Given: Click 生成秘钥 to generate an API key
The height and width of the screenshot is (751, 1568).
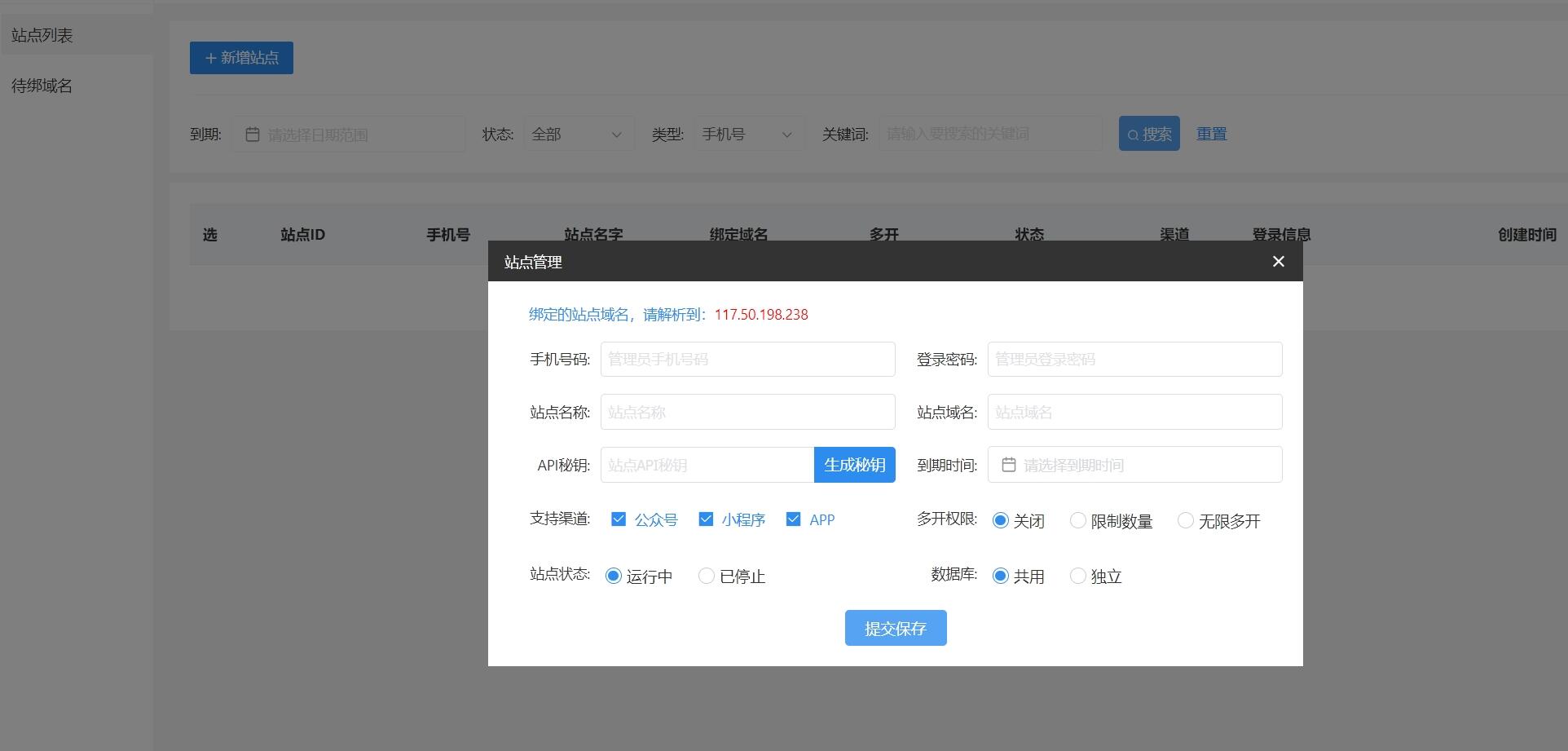Looking at the screenshot, I should pyautogui.click(x=853, y=464).
